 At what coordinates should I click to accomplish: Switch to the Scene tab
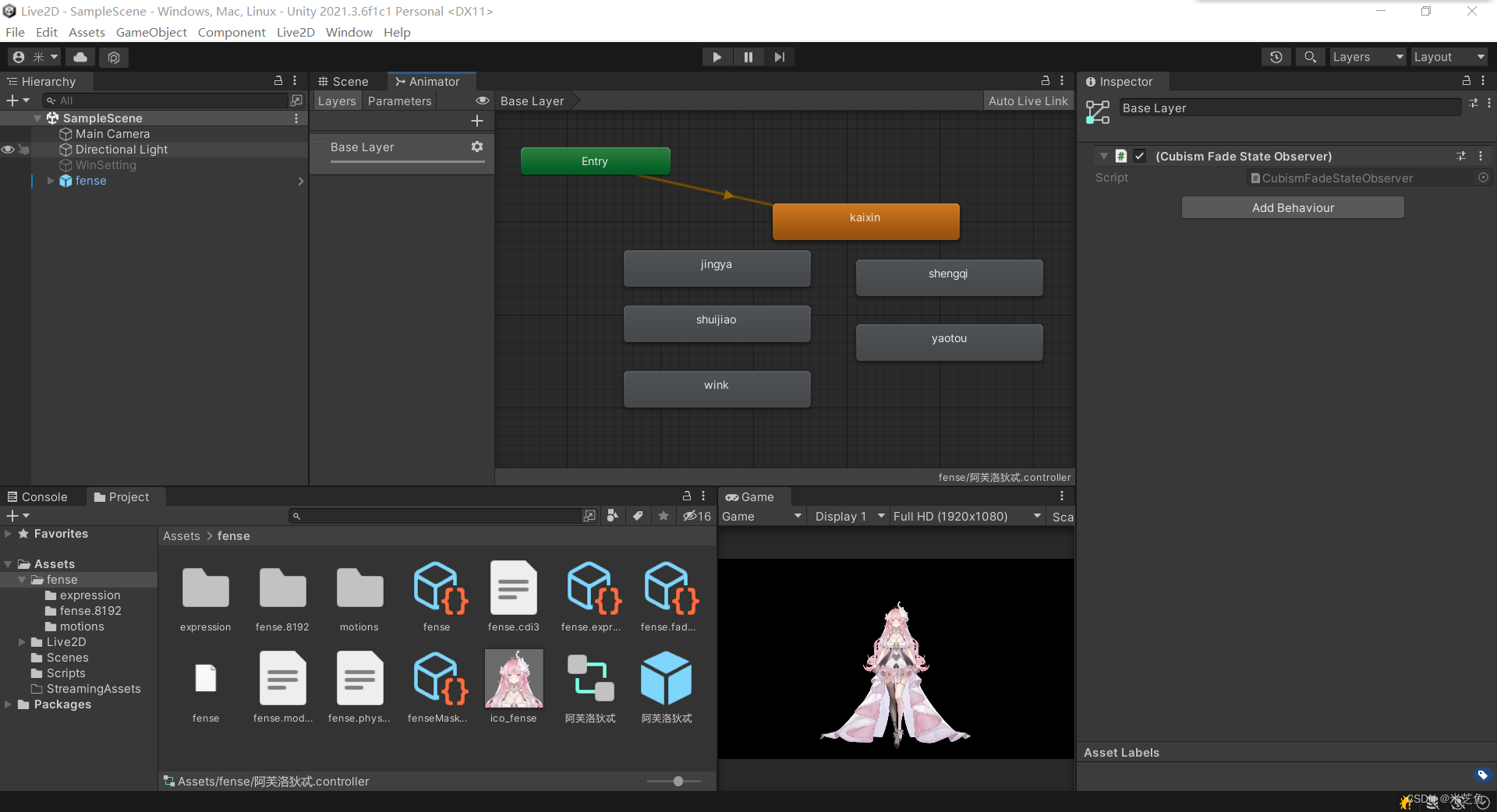343,81
